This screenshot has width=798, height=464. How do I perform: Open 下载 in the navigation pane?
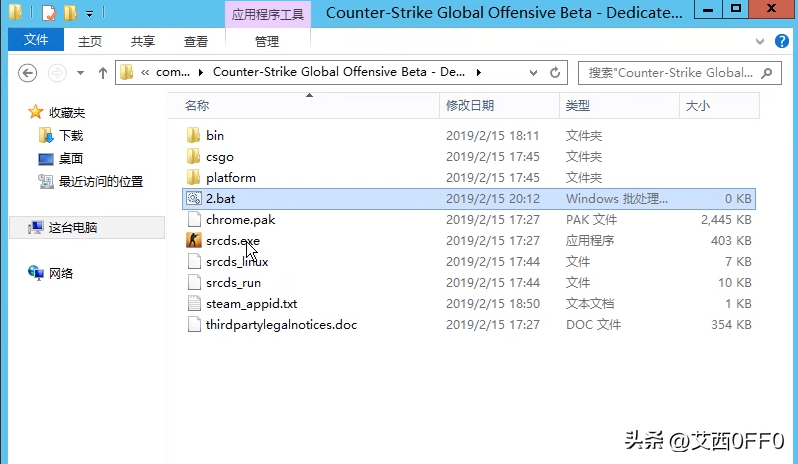(70, 135)
